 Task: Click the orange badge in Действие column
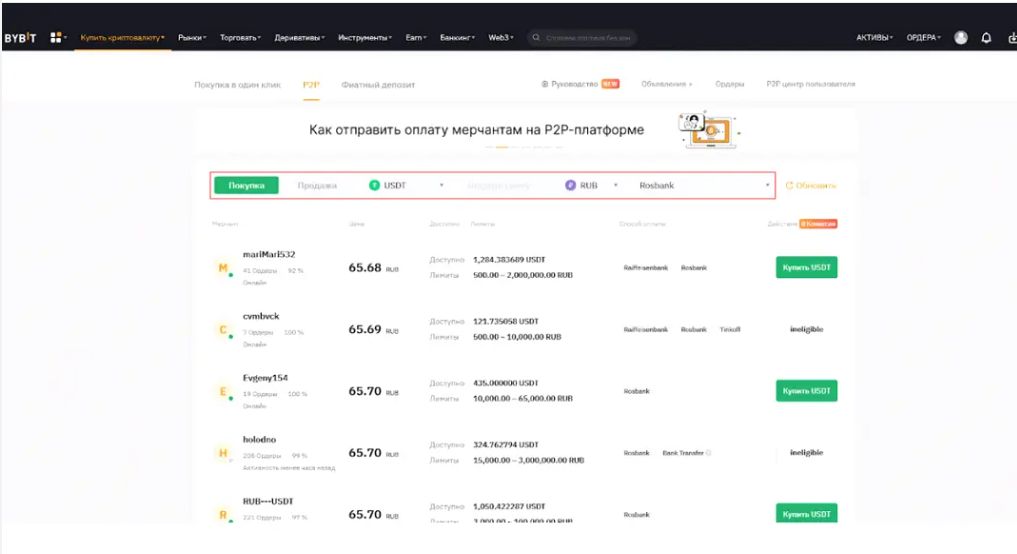818,224
